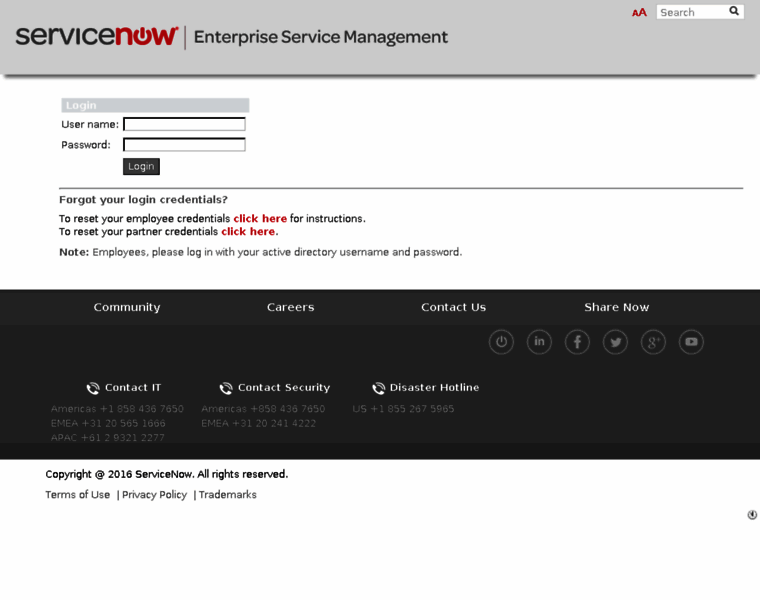The width and height of the screenshot is (760, 600).
Task: Open partner credentials reset click here link
Action: (x=248, y=232)
